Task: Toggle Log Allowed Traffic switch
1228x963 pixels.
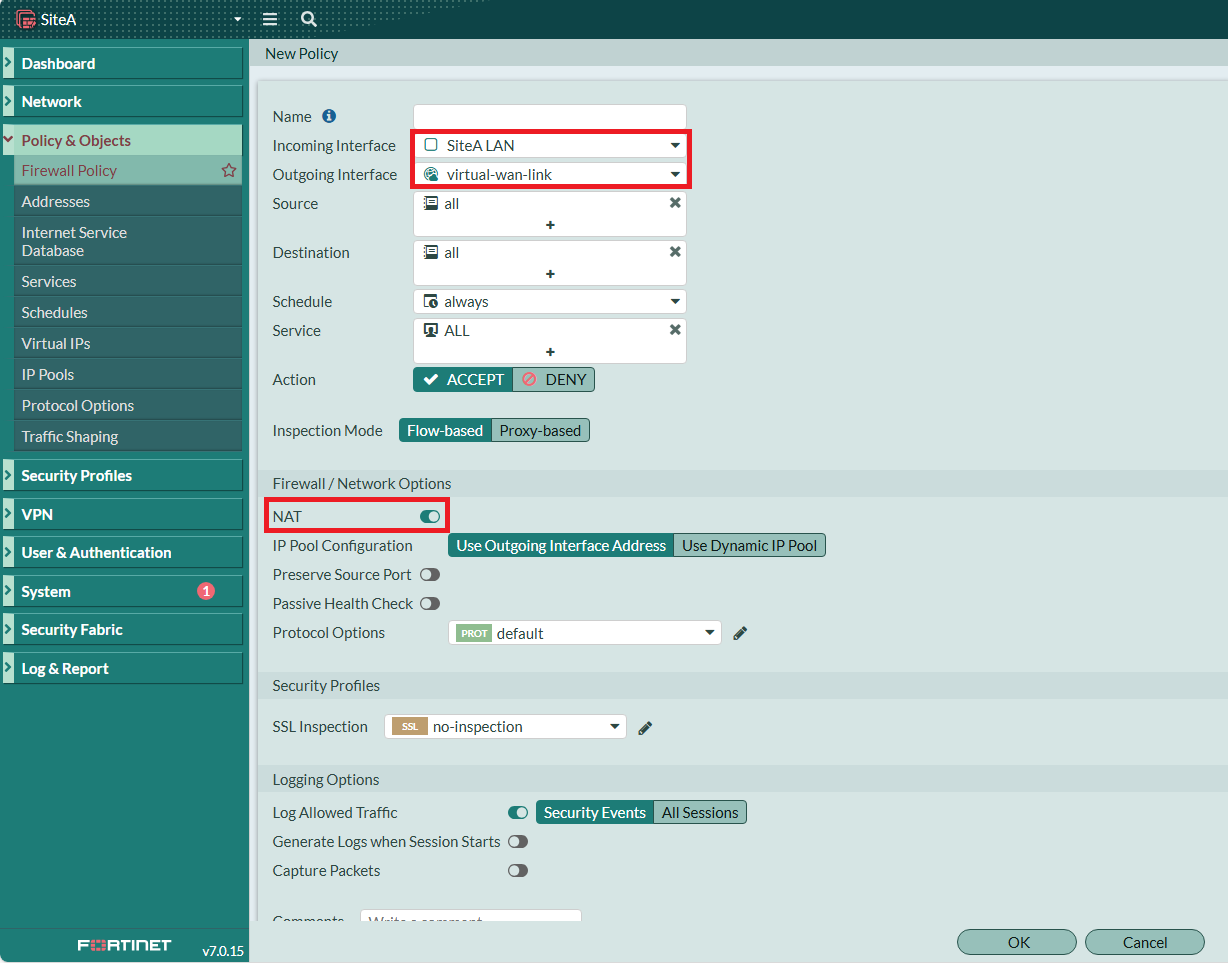Action: click(518, 813)
